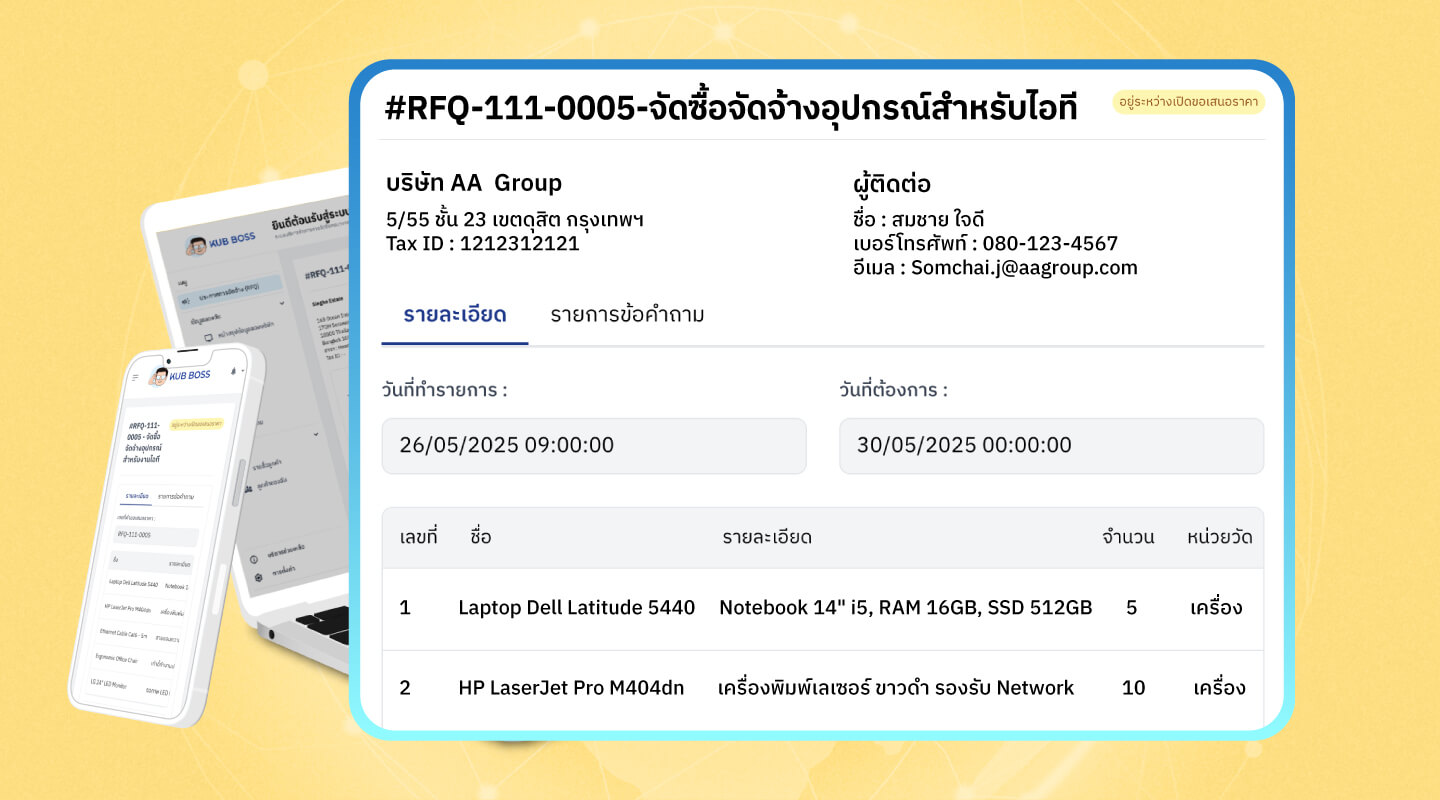This screenshot has height=800, width=1440.
Task: Open the รายการข้อคำถาม tab
Action: coord(627,315)
